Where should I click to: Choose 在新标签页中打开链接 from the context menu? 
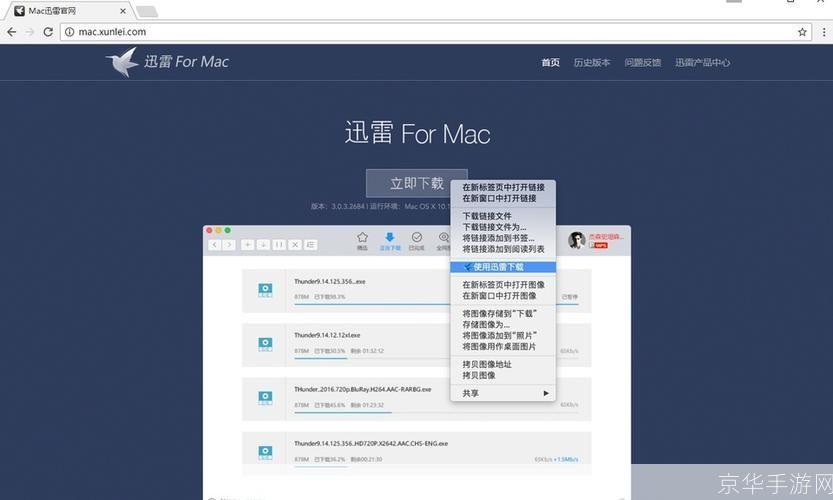[503, 187]
